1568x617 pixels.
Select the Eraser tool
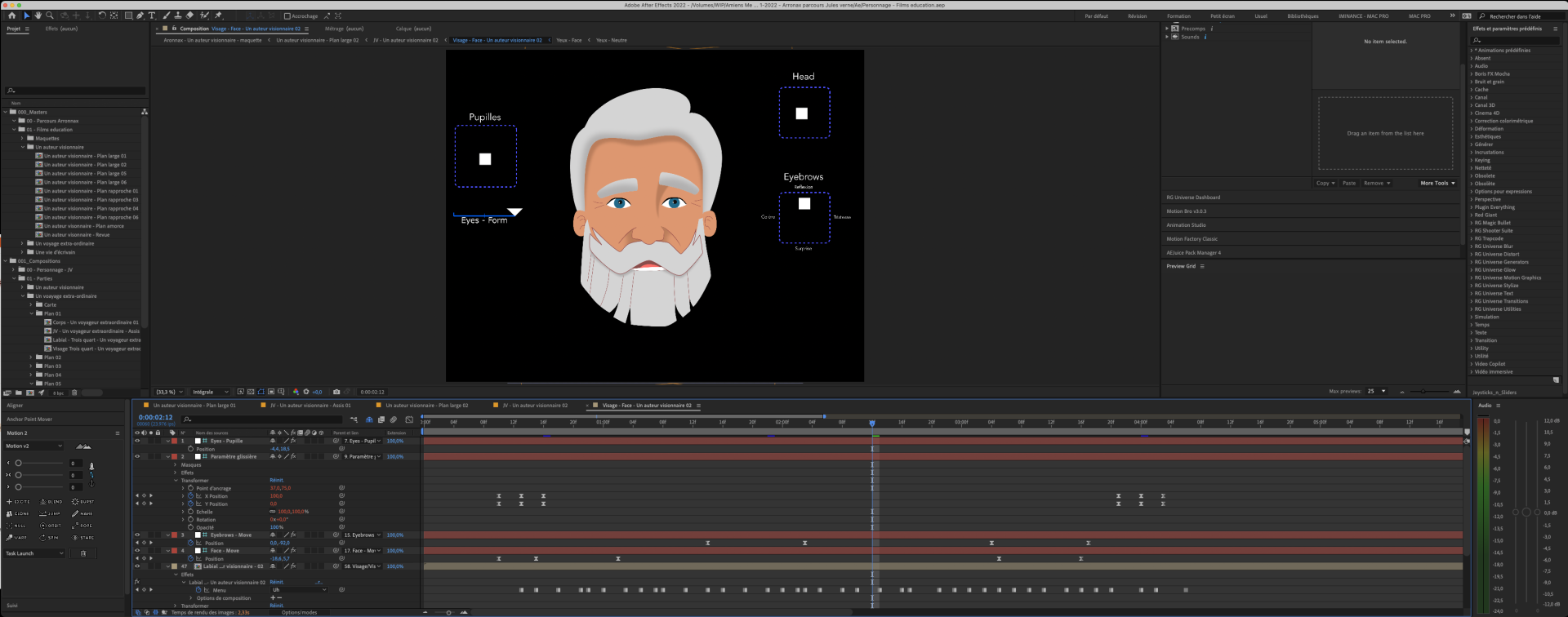coord(189,16)
